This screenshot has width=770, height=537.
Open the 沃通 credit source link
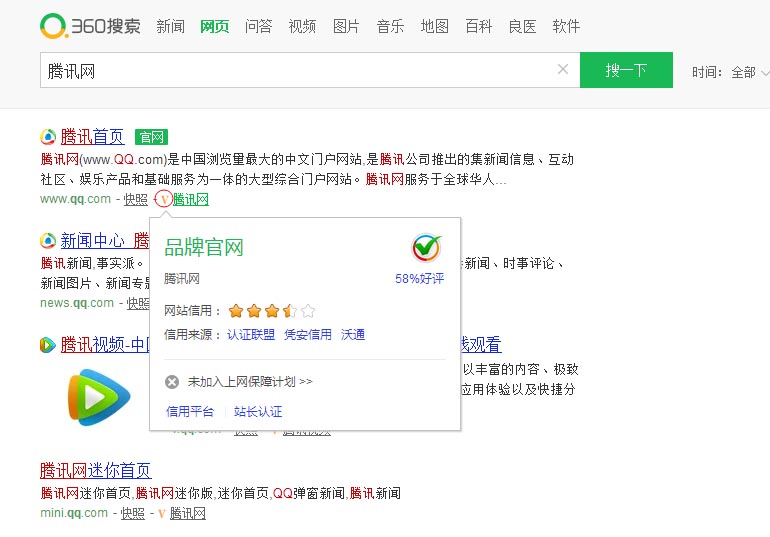(x=353, y=335)
